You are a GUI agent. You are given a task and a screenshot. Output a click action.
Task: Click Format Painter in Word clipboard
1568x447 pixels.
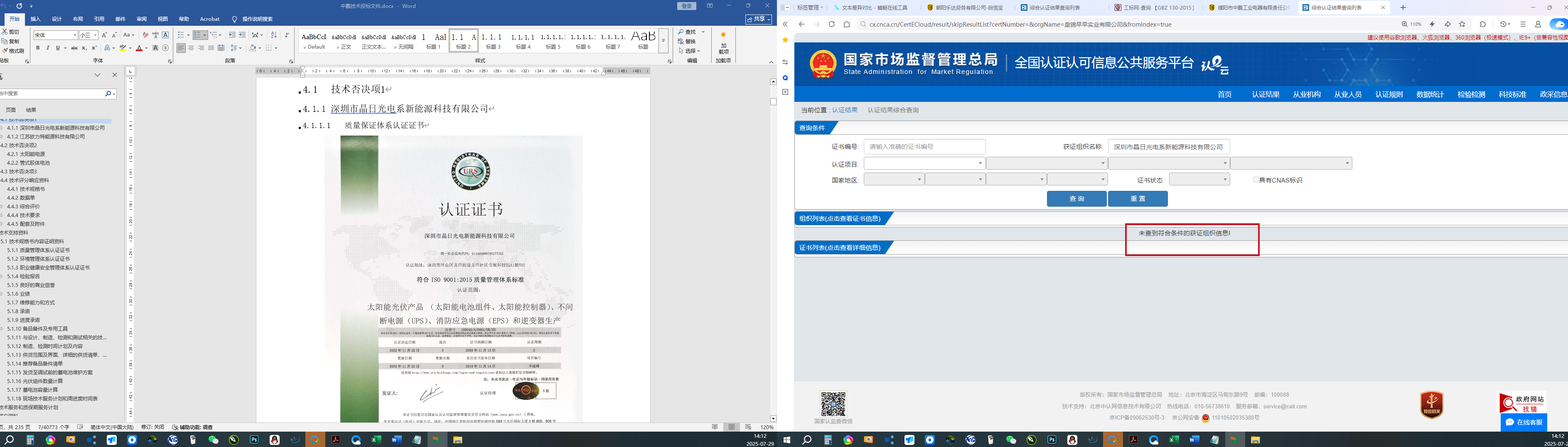(13, 51)
